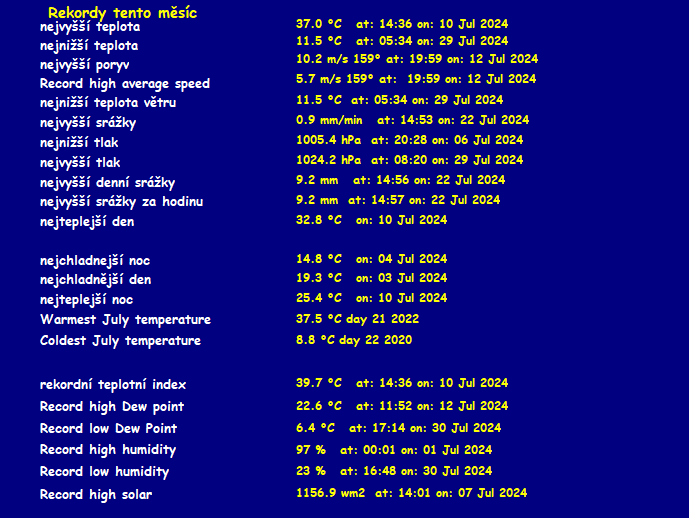This screenshot has height=518, width=689.
Task: Click the wind chill value beside 'nejnižší teplota větru'
Action: (399, 100)
